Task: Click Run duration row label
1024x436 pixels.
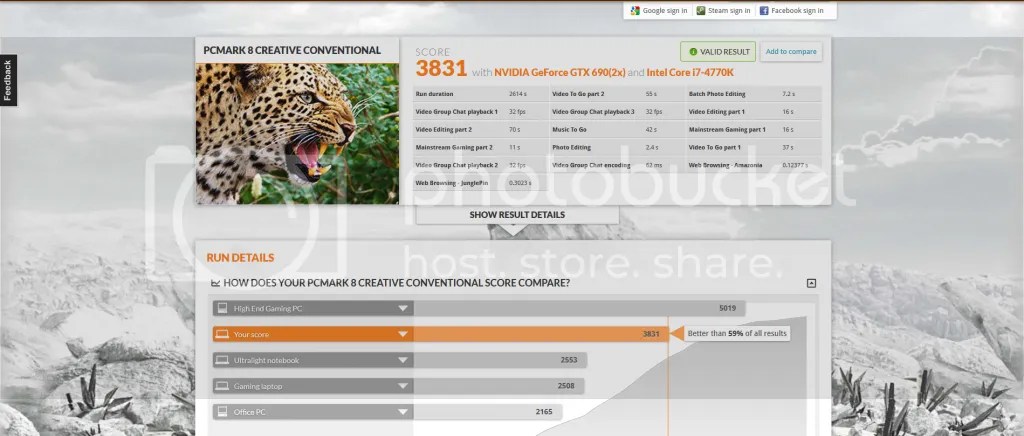Action: [x=434, y=94]
